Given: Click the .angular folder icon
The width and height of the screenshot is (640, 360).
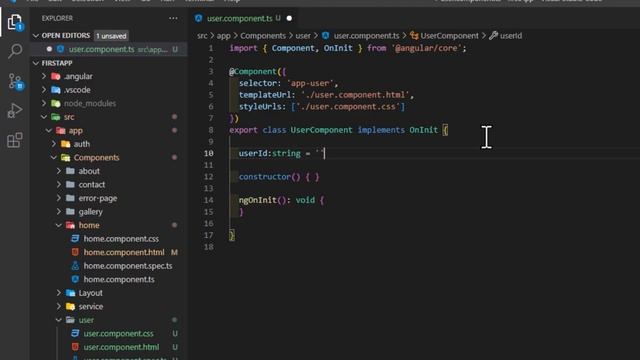Looking at the screenshot, I should [56, 76].
